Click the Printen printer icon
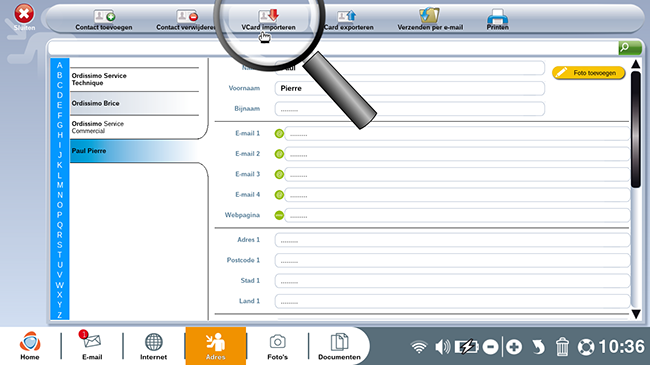Viewport: 650px width, 365px height. 497,17
